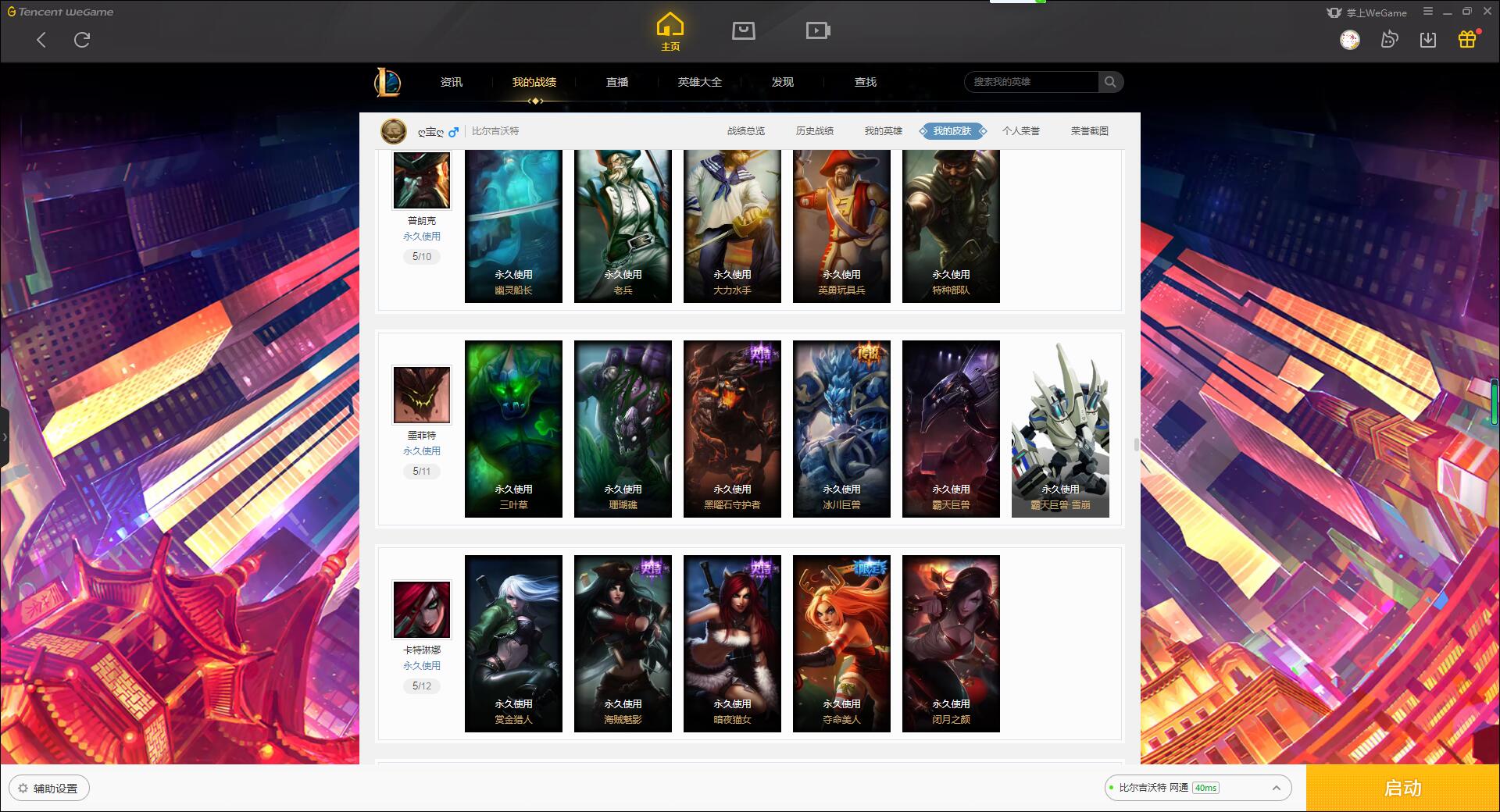Click the search magnifier button

[1110, 82]
